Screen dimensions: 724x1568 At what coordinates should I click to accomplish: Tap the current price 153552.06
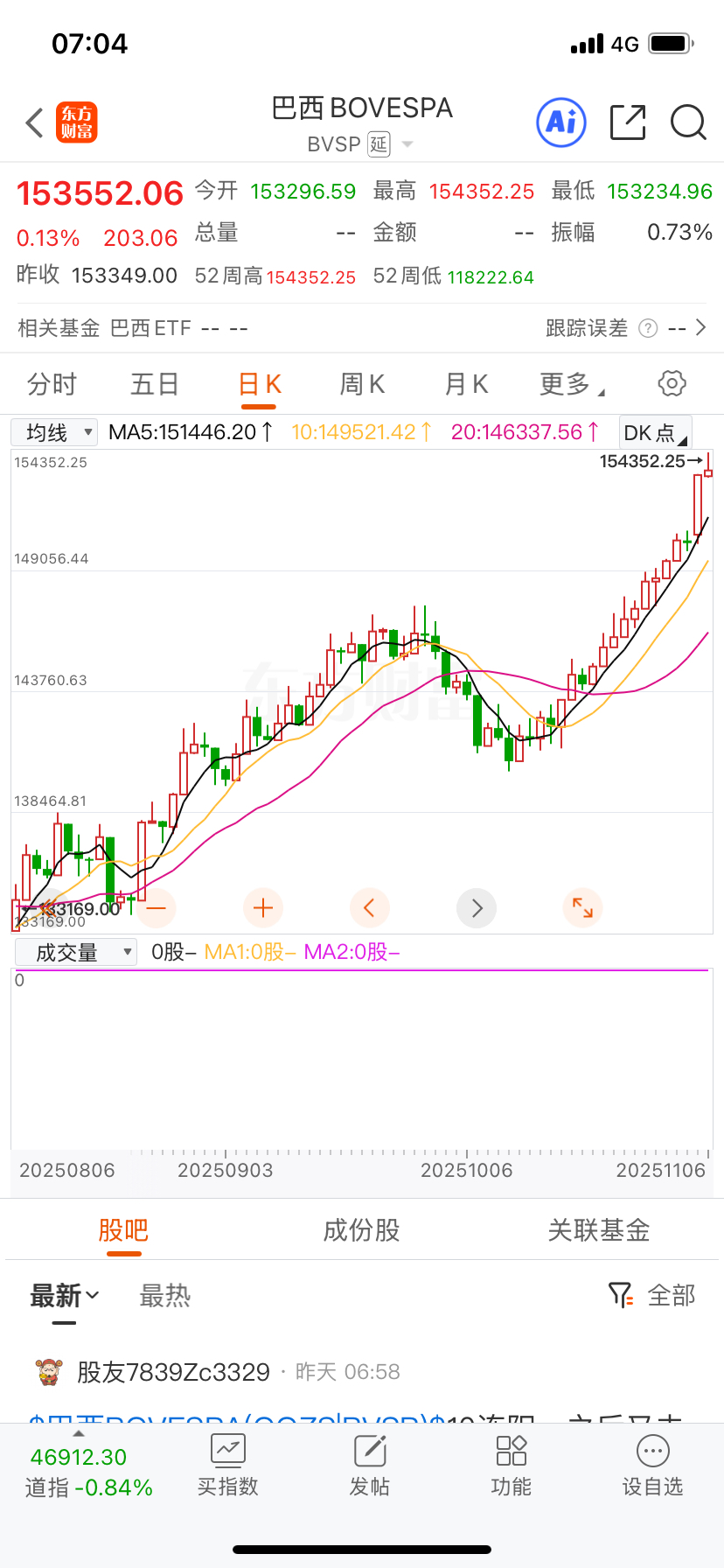100,193
